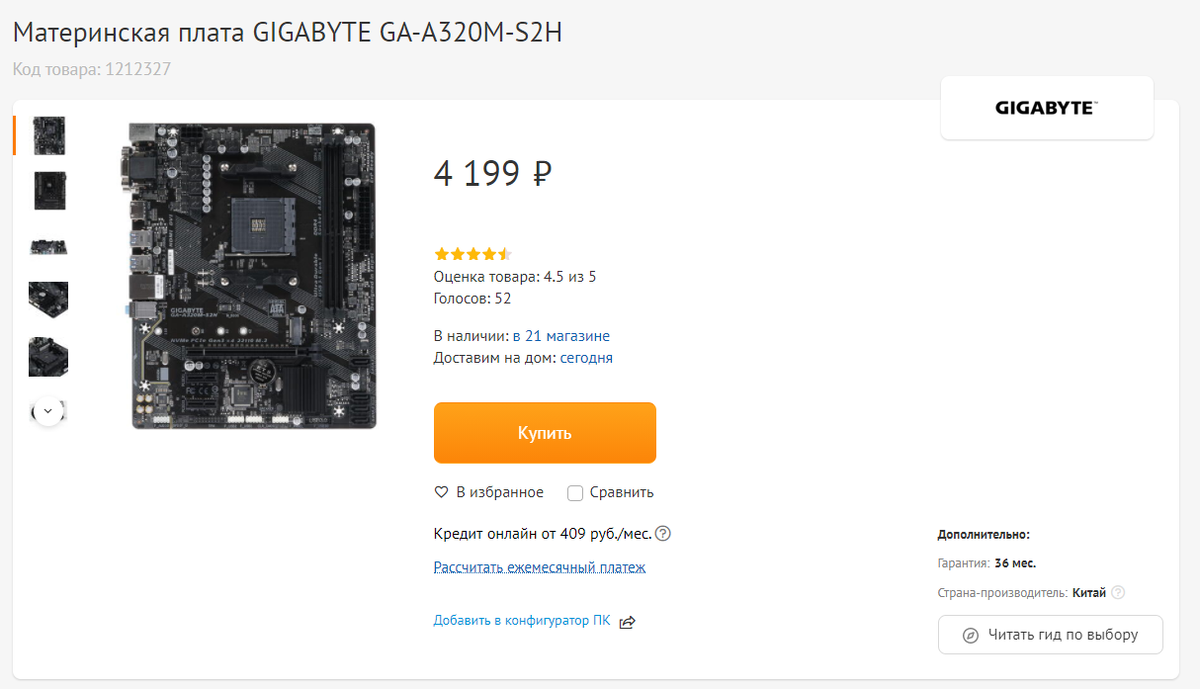This screenshot has height=689, width=1200.
Task: Click the orange Купить button
Action: click(x=545, y=433)
